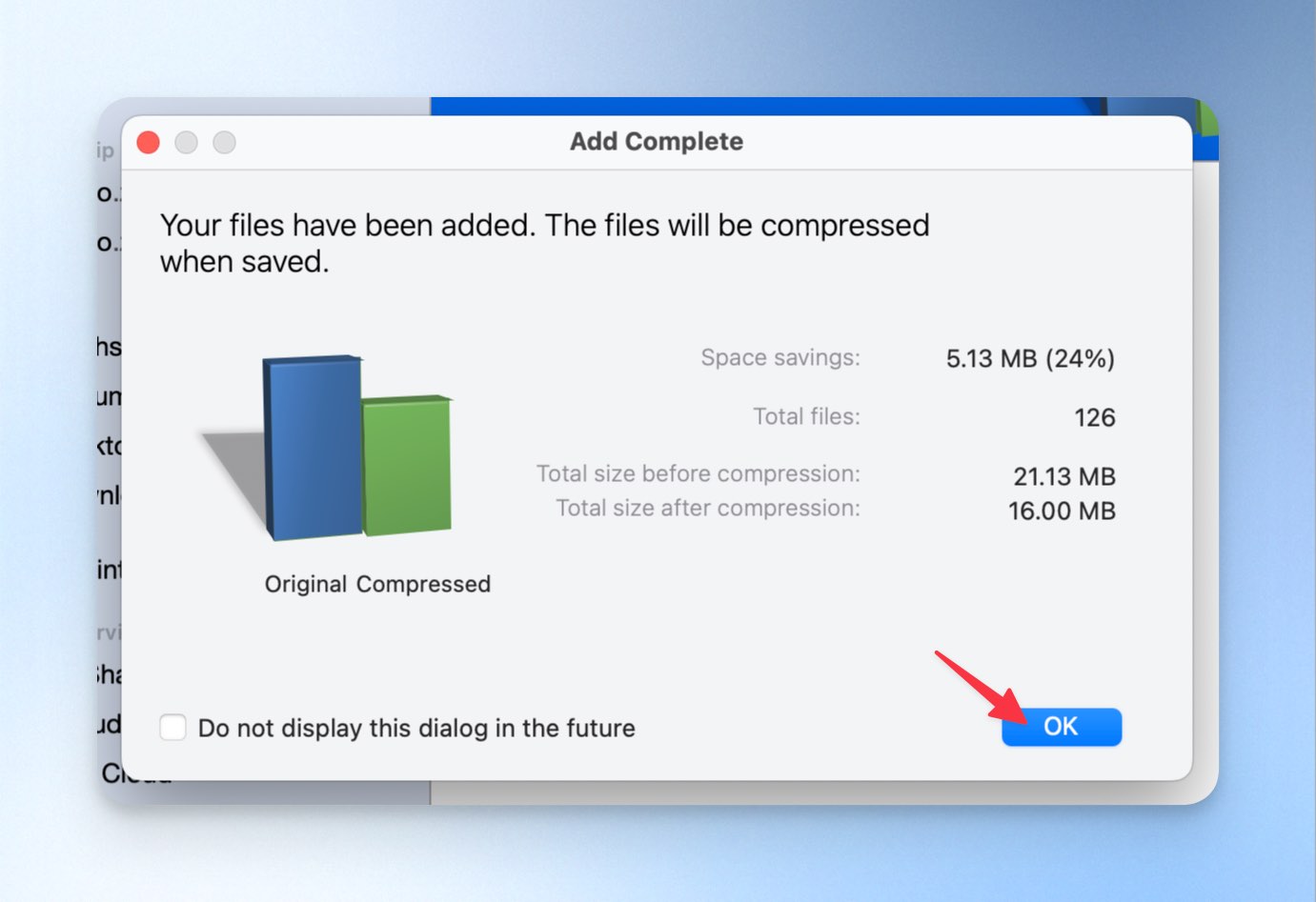Screen dimensions: 1316x902
Task: Click the blue Original bar in chart
Action: 313,448
